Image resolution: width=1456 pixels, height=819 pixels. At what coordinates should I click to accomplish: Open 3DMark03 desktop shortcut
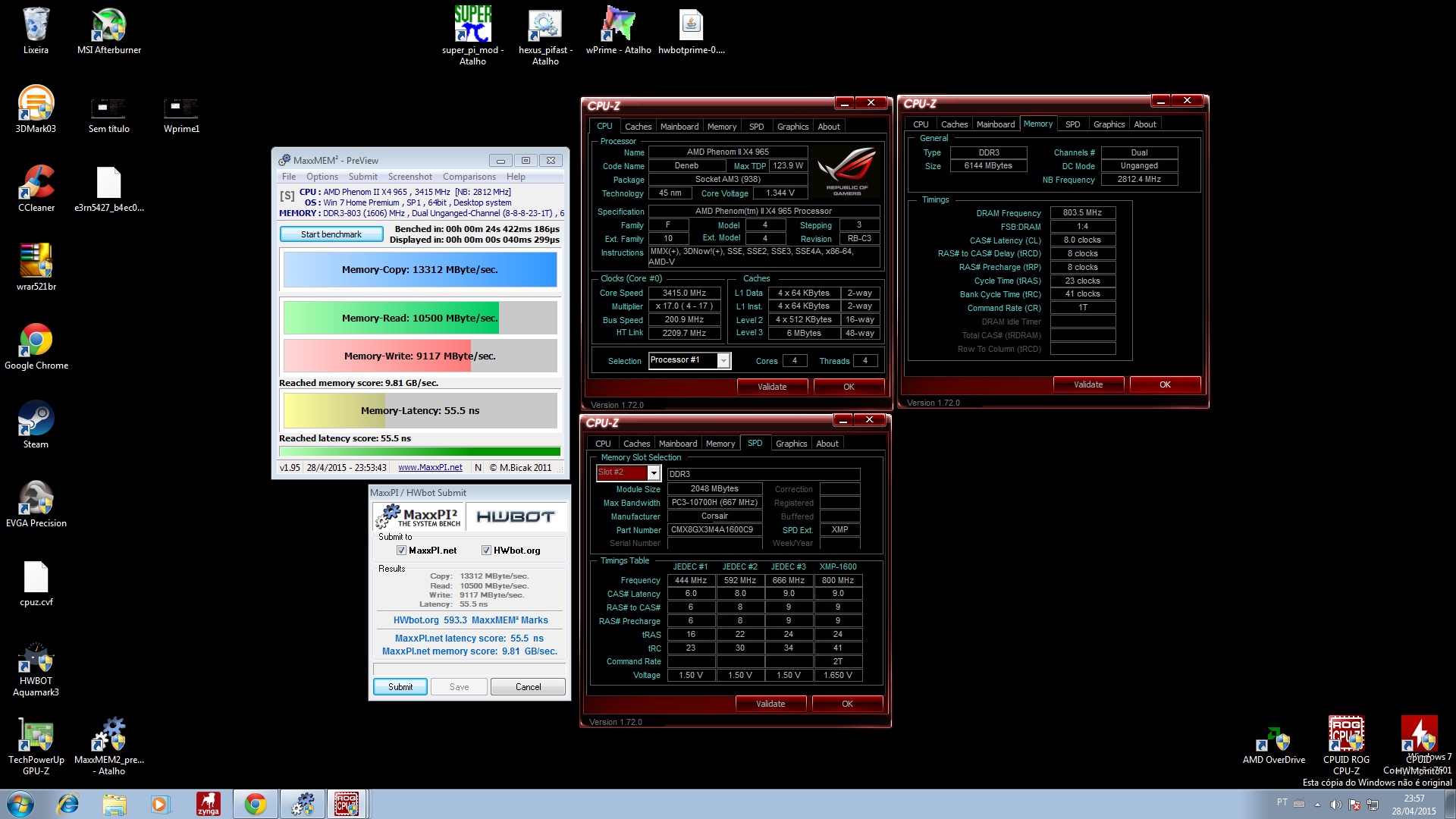coord(36,111)
